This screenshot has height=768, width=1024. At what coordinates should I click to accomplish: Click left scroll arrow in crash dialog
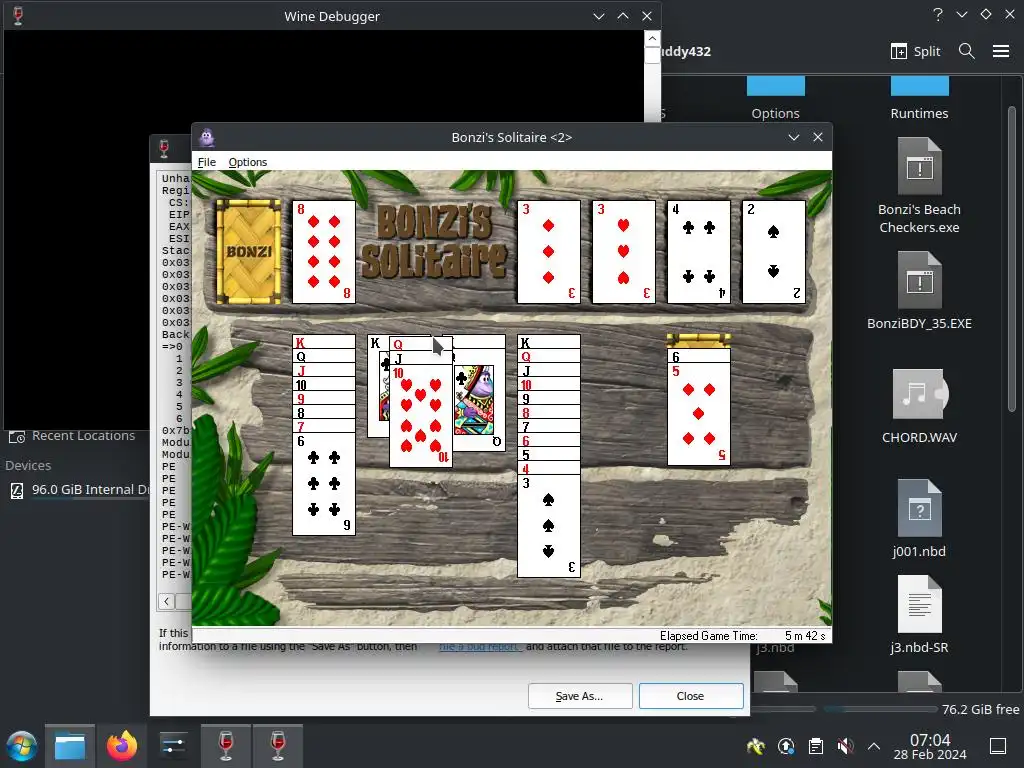167,601
